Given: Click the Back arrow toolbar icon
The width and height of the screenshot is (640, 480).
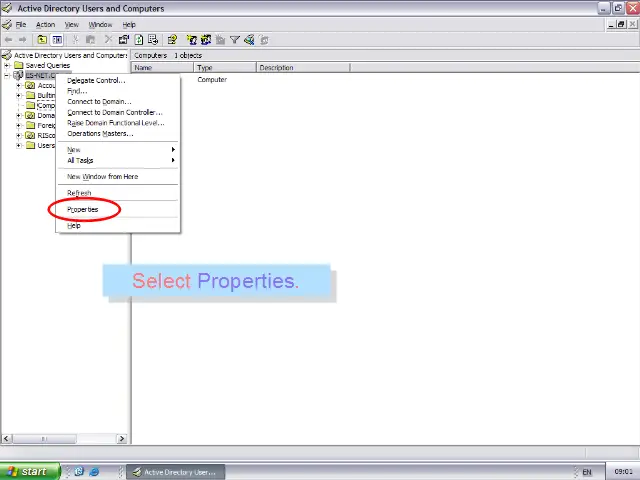Looking at the screenshot, I should click(x=8, y=40).
